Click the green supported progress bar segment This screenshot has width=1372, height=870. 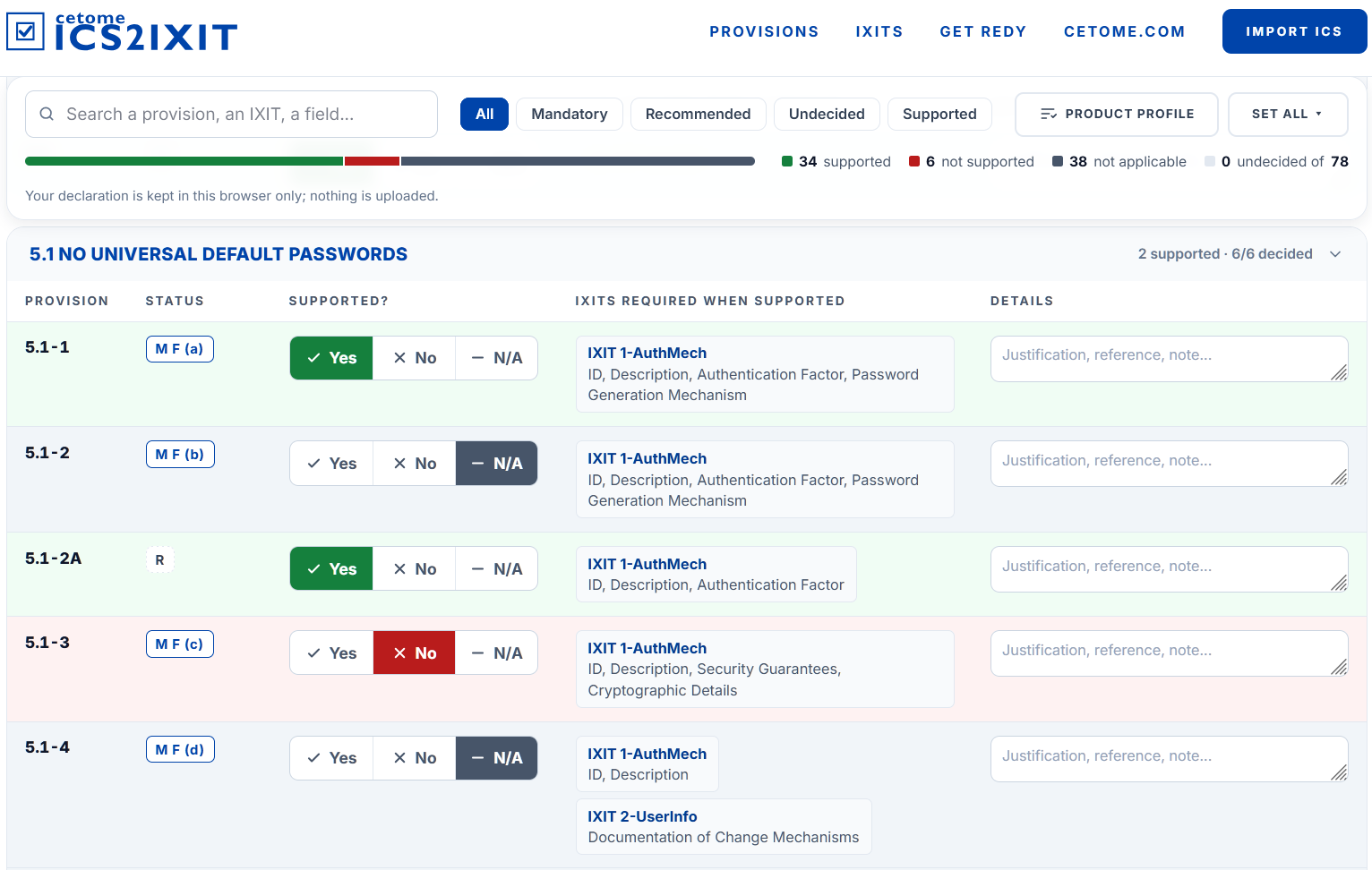(184, 161)
